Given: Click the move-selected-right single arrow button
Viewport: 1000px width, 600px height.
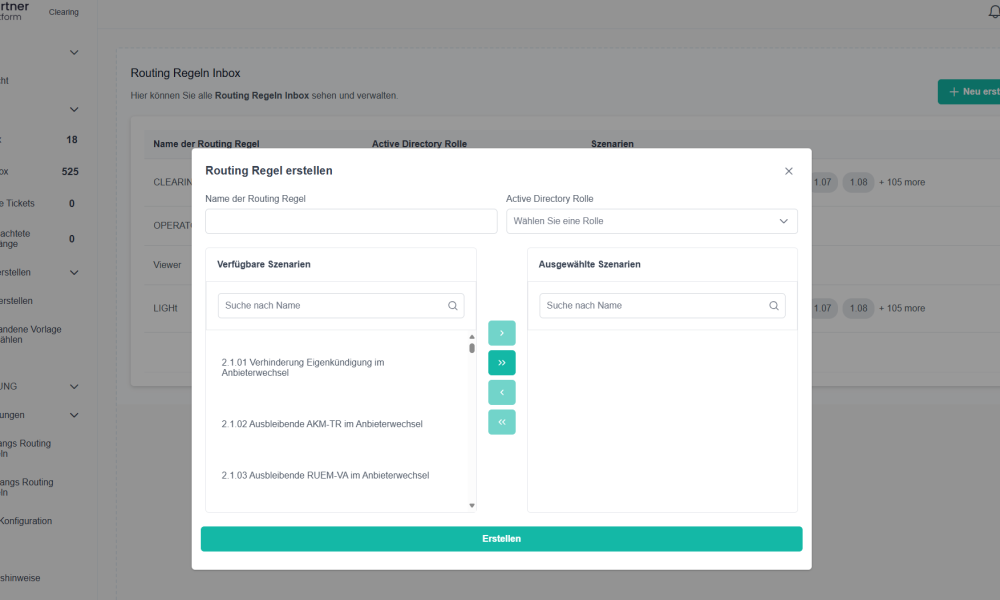Looking at the screenshot, I should (501, 332).
